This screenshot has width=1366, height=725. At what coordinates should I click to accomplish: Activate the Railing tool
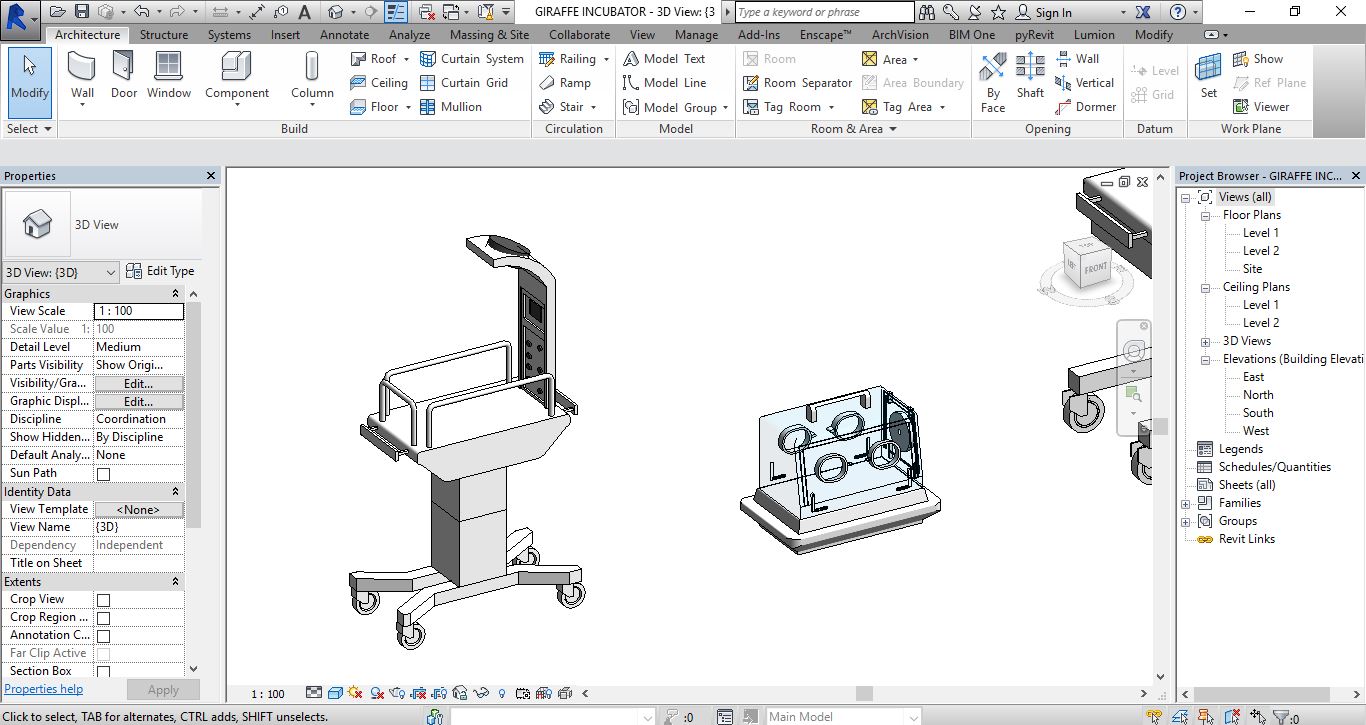(573, 59)
